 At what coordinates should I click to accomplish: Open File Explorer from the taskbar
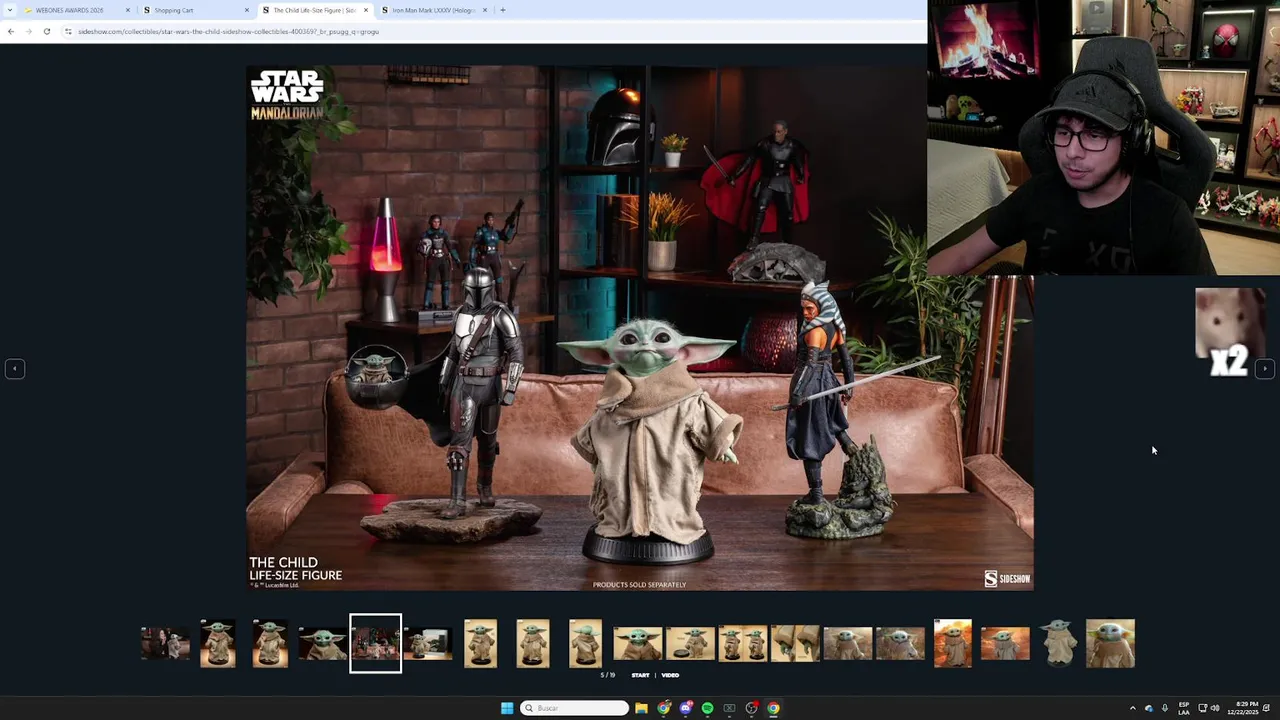(x=641, y=708)
